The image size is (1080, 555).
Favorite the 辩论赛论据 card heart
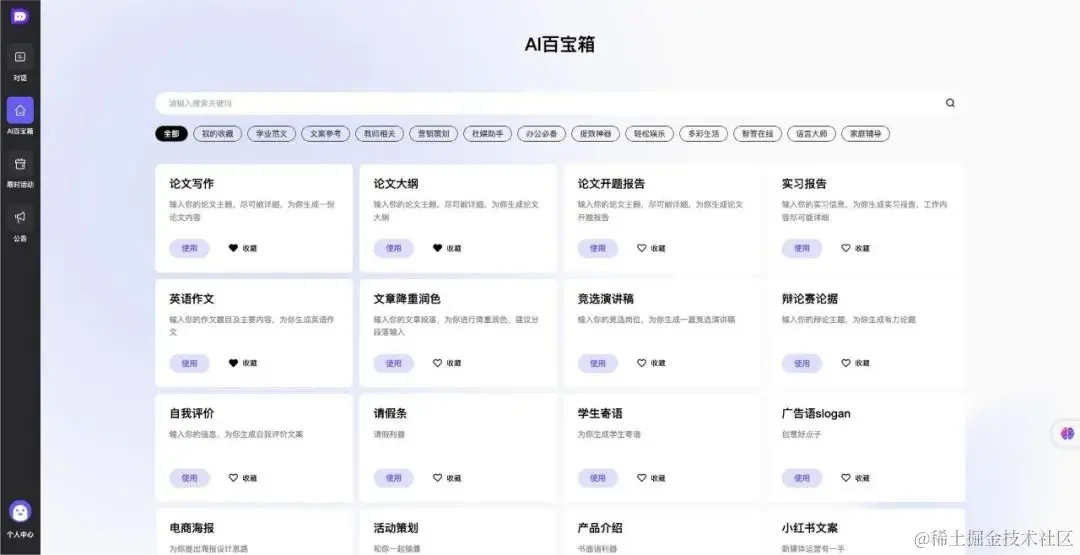(x=846, y=363)
